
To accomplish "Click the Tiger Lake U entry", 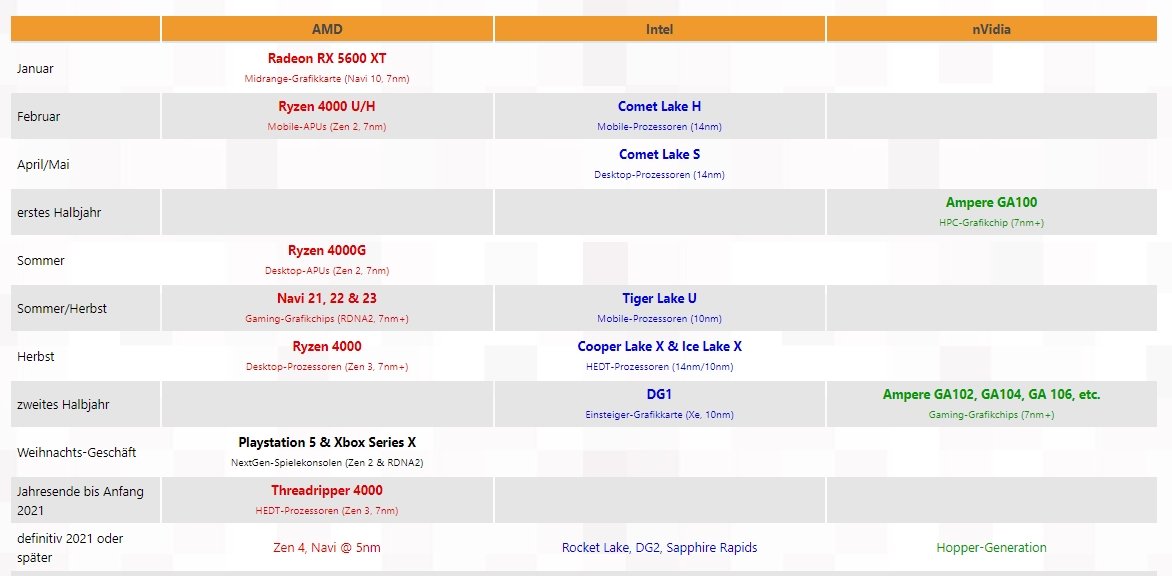I will [659, 298].
